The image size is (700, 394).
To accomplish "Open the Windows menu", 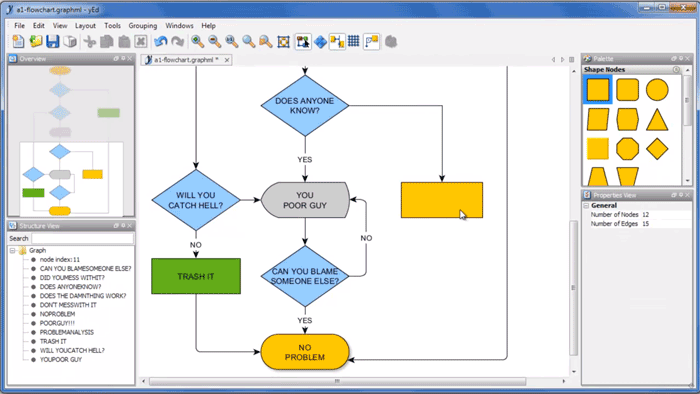I will tap(179, 25).
